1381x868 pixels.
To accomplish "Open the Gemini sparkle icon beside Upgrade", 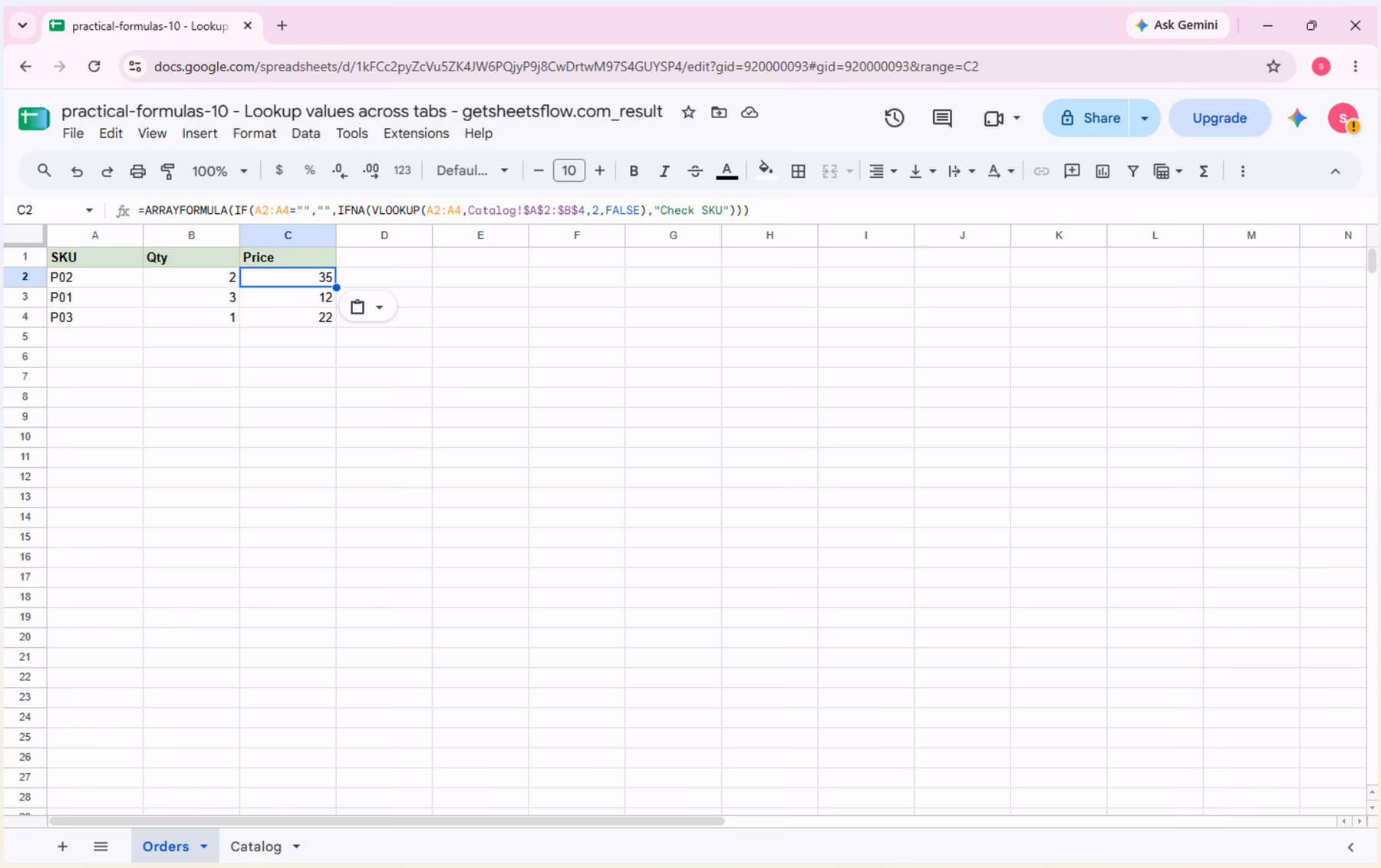I will point(1297,118).
